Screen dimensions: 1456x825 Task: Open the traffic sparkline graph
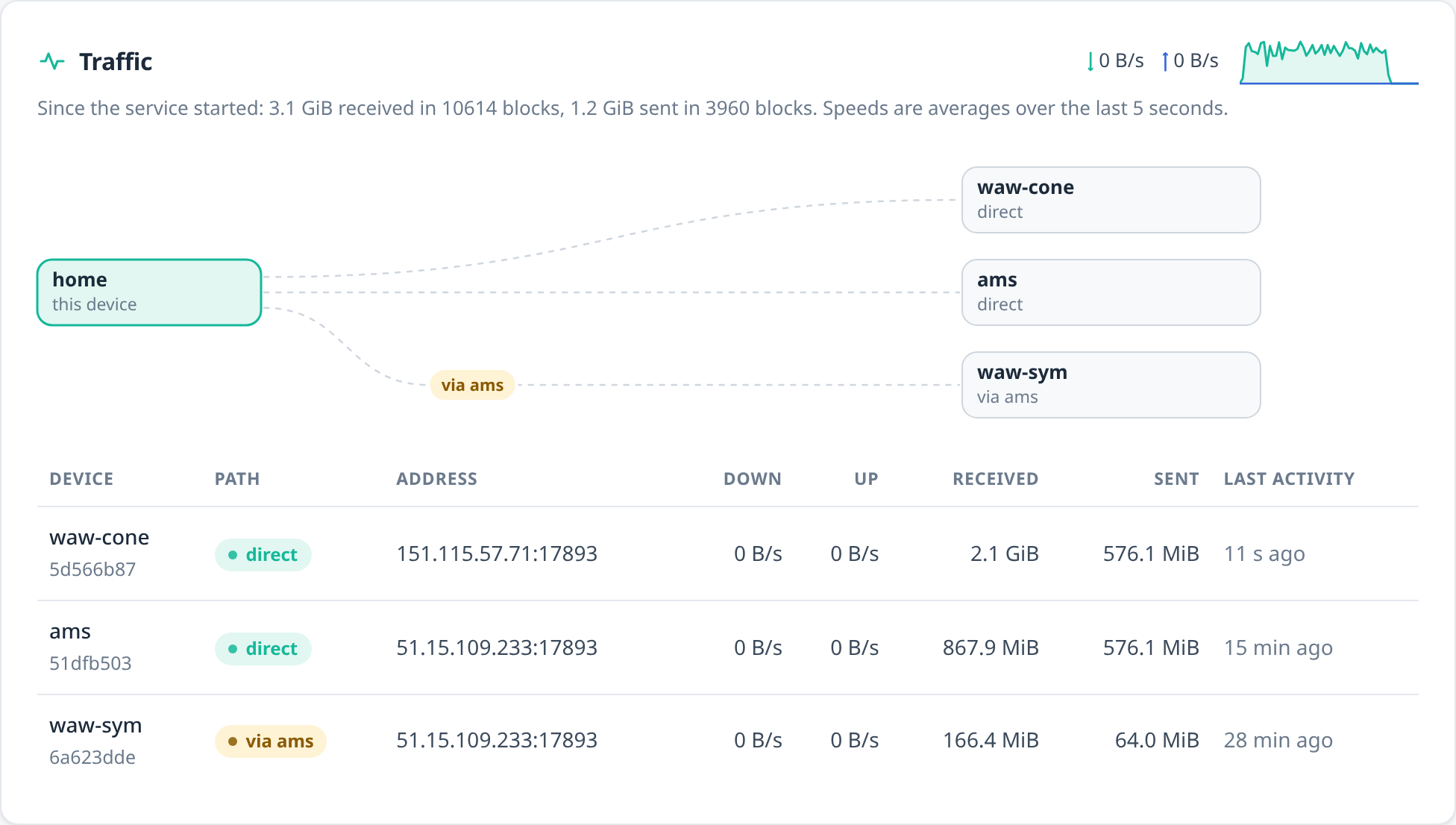click(x=1329, y=62)
